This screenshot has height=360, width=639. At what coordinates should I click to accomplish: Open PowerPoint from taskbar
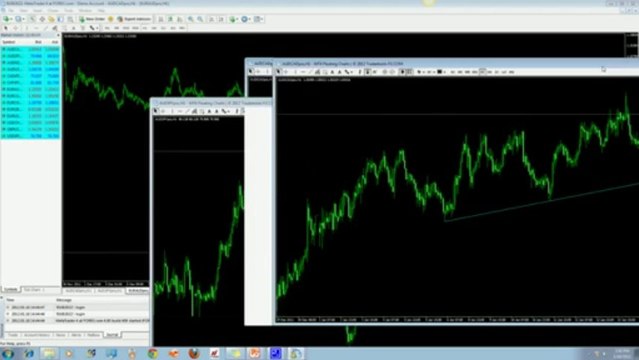255,353
